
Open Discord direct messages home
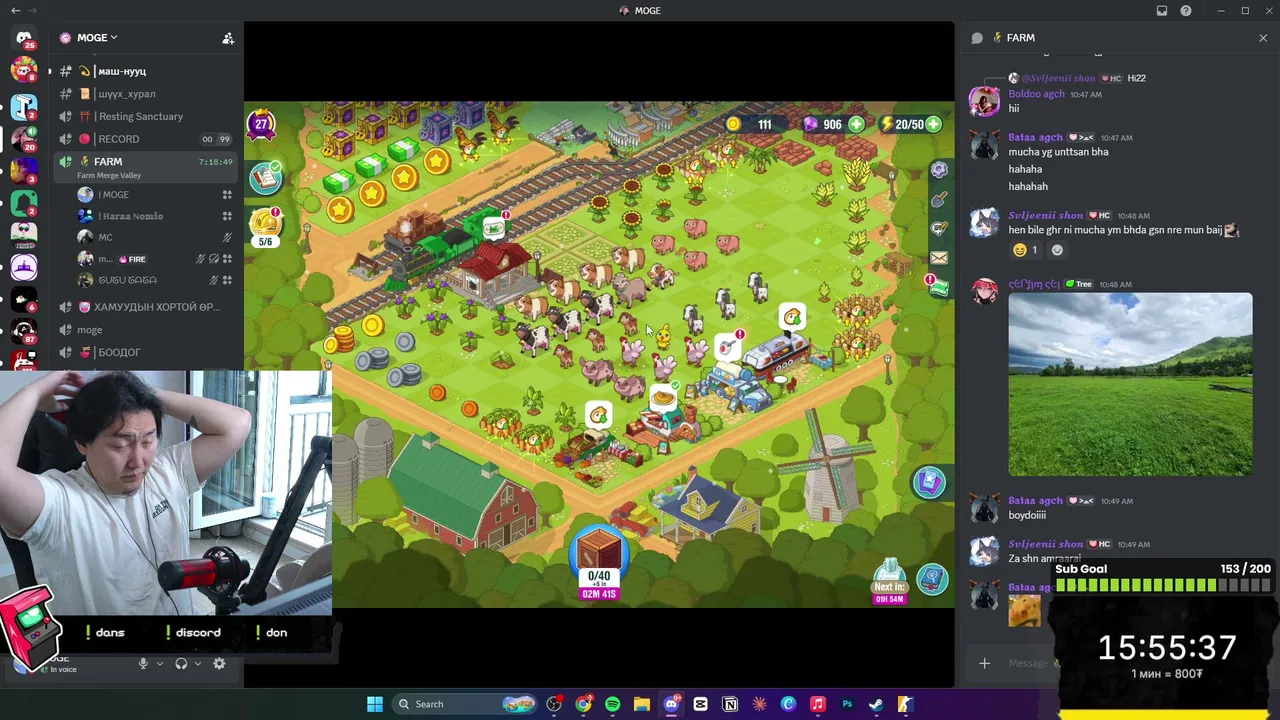tap(24, 38)
